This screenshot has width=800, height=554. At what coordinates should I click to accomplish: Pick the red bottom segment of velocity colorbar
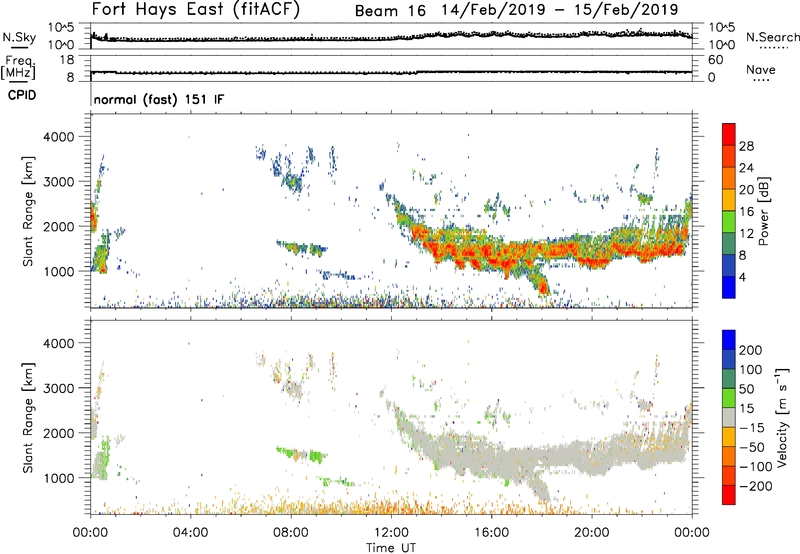(x=729, y=495)
